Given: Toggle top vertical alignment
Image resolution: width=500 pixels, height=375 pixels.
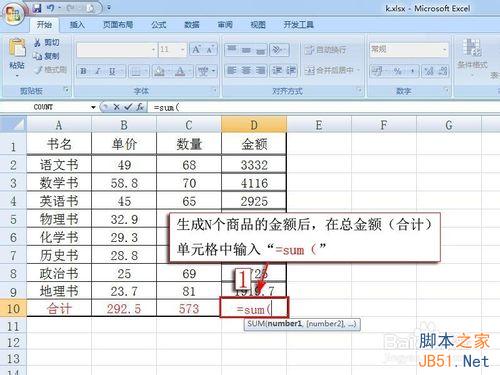Looking at the screenshot, I should point(232,50).
